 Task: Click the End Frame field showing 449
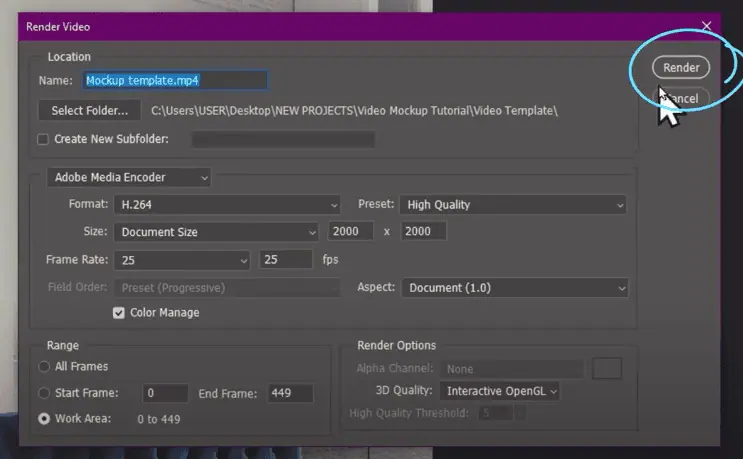tap(289, 393)
